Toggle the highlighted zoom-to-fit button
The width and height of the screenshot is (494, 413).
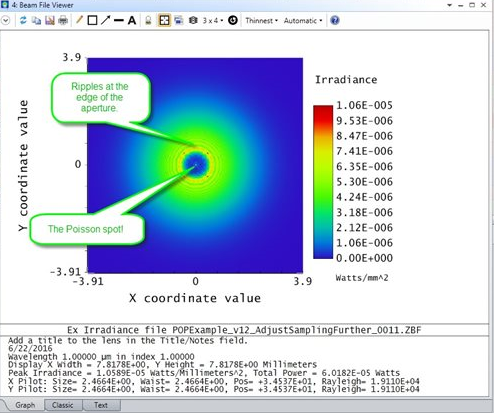tap(164, 20)
